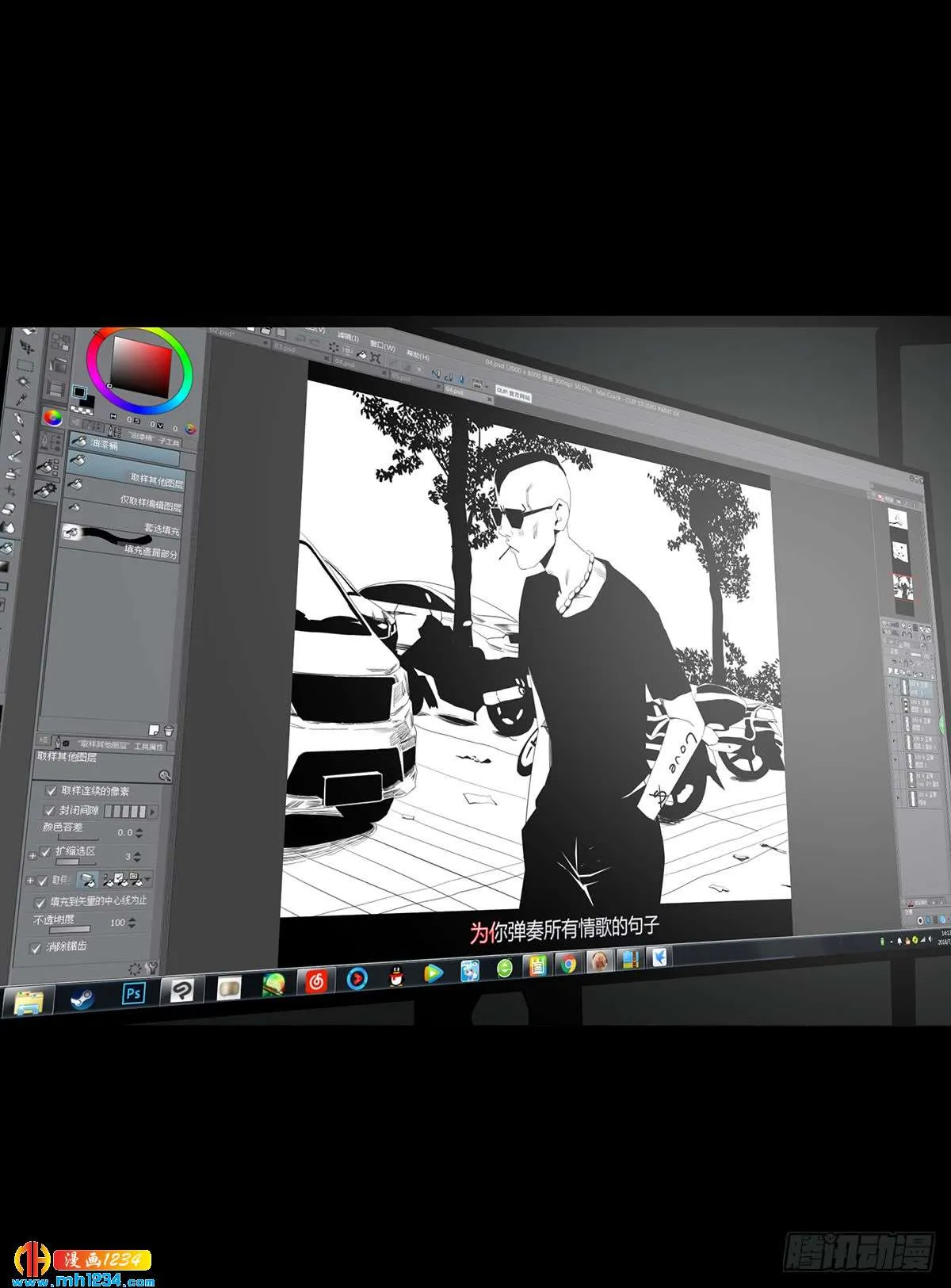Expand the 扩缩选区 plus expander
Screen dimensions: 951x1288
(32, 855)
